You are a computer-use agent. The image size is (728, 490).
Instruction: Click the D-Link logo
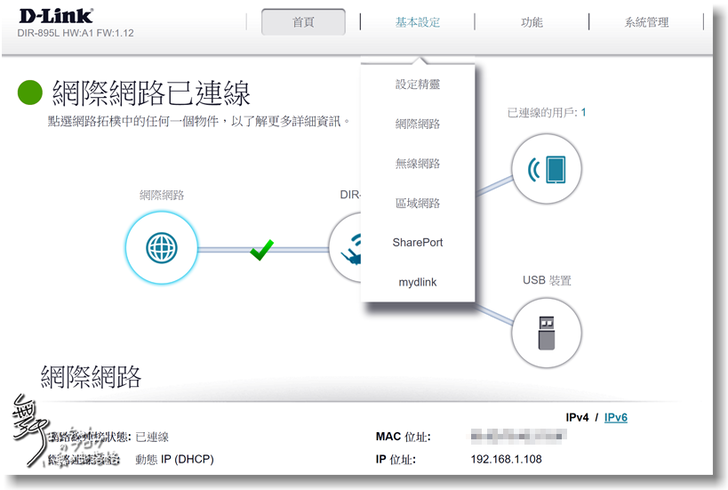point(55,16)
